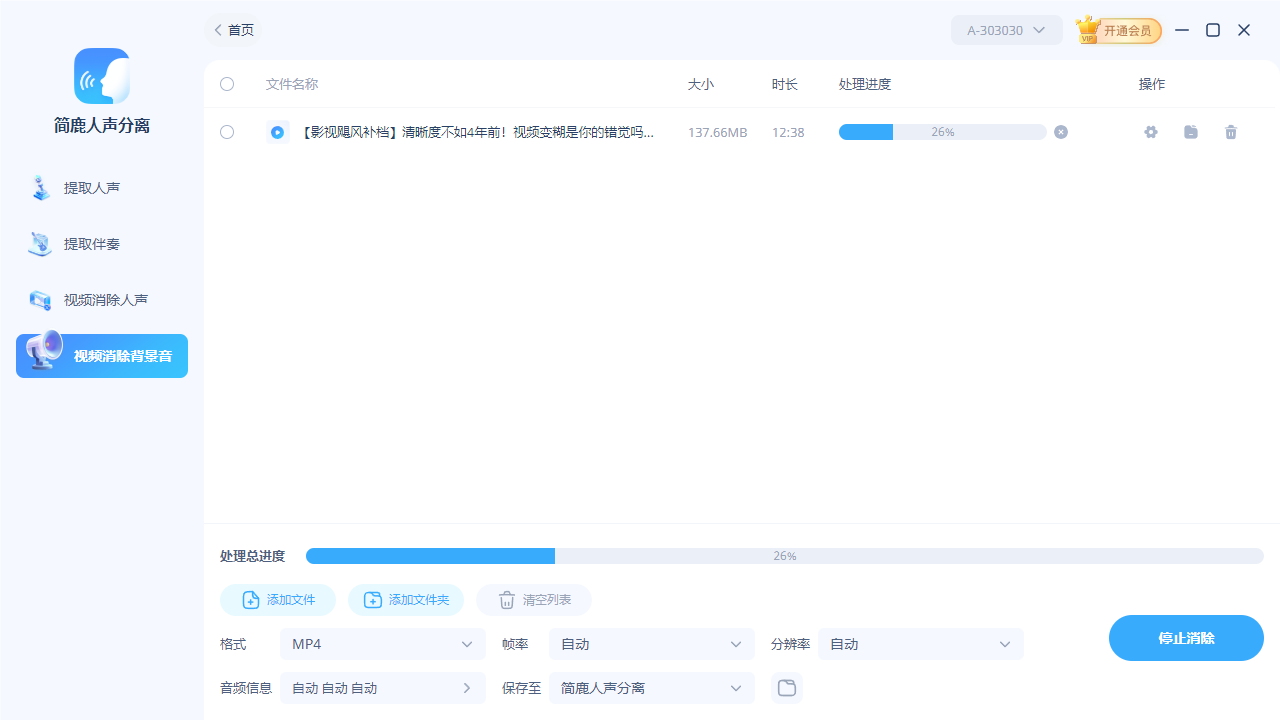1280x720 pixels.
Task: Toggle the blue radio indicator on the file row
Action: (277, 131)
